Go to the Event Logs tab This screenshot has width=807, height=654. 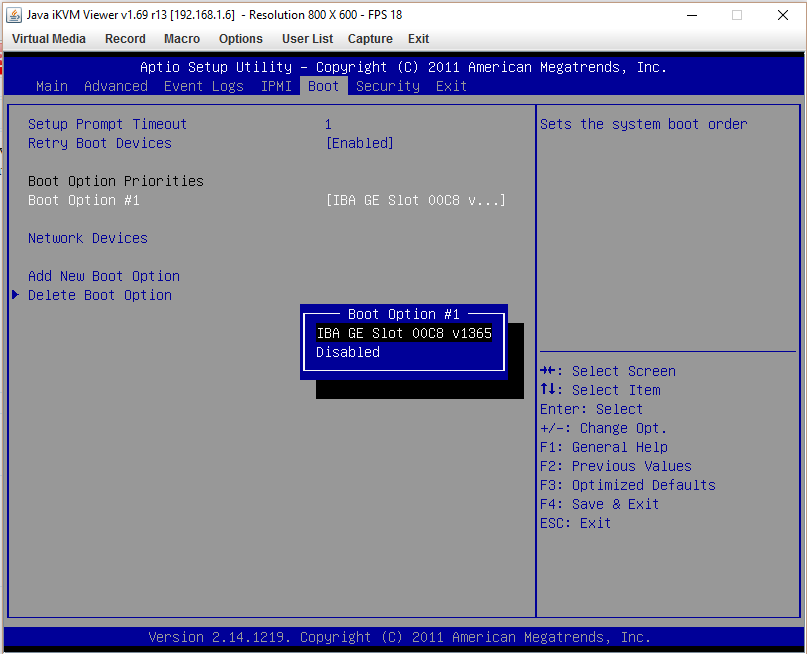[204, 86]
